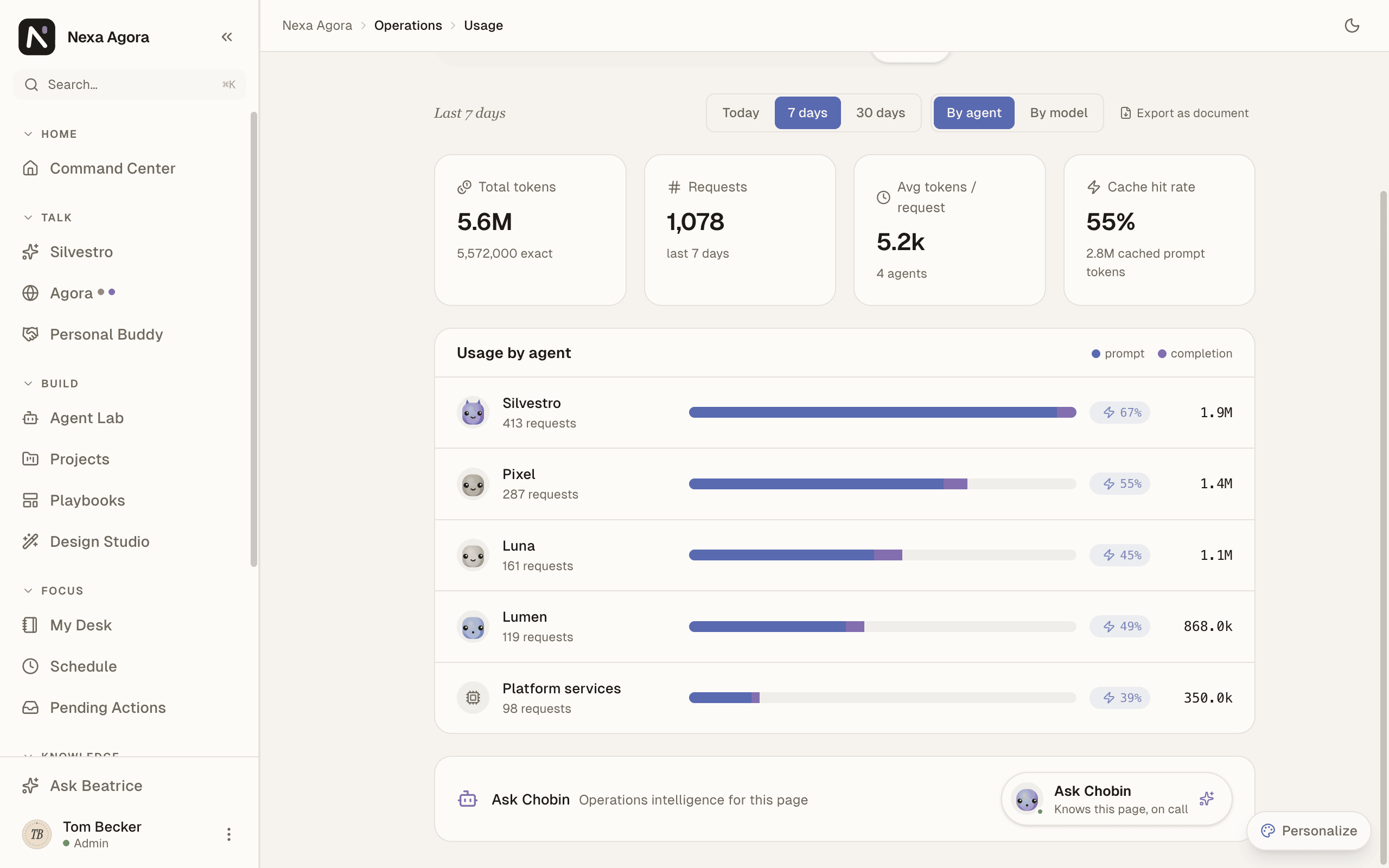Click the Platform services chip icon
The image size is (1389, 868).
tap(473, 698)
